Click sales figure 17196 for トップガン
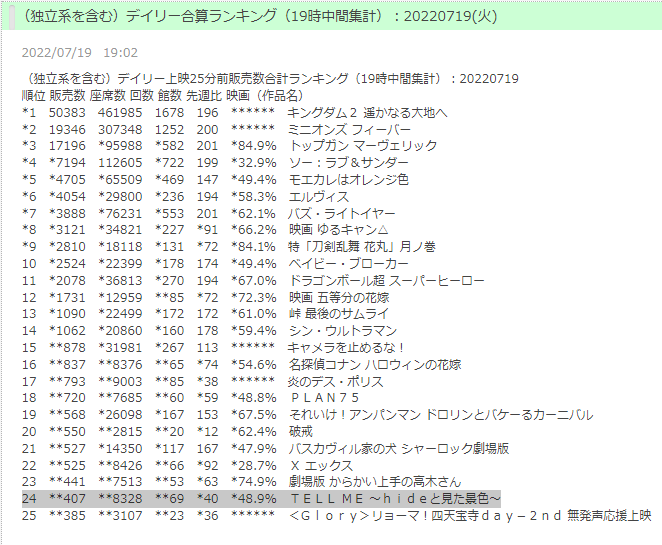Viewport: 662px width, 545px height. click(67, 146)
